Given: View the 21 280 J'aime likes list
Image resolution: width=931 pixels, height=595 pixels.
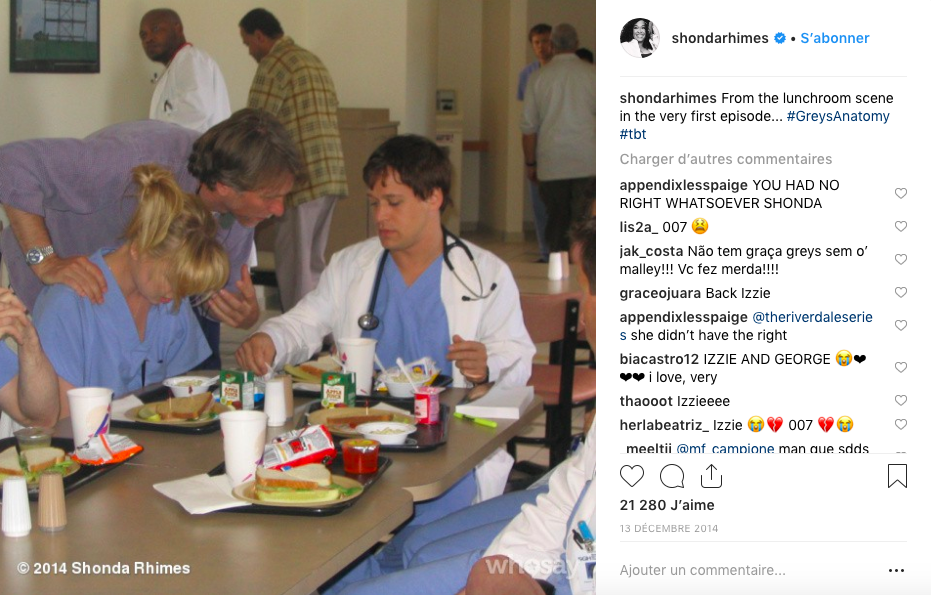Looking at the screenshot, I should pyautogui.click(x=667, y=505).
